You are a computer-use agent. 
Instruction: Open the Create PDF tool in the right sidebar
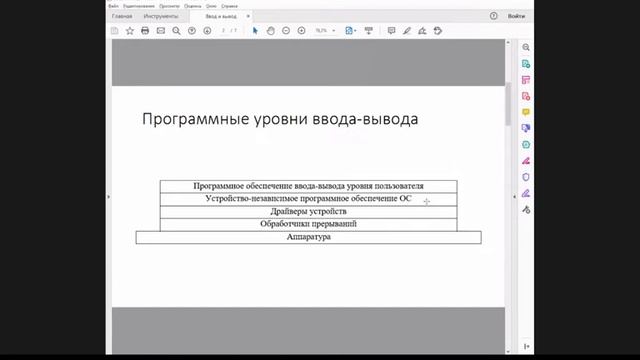[526, 96]
